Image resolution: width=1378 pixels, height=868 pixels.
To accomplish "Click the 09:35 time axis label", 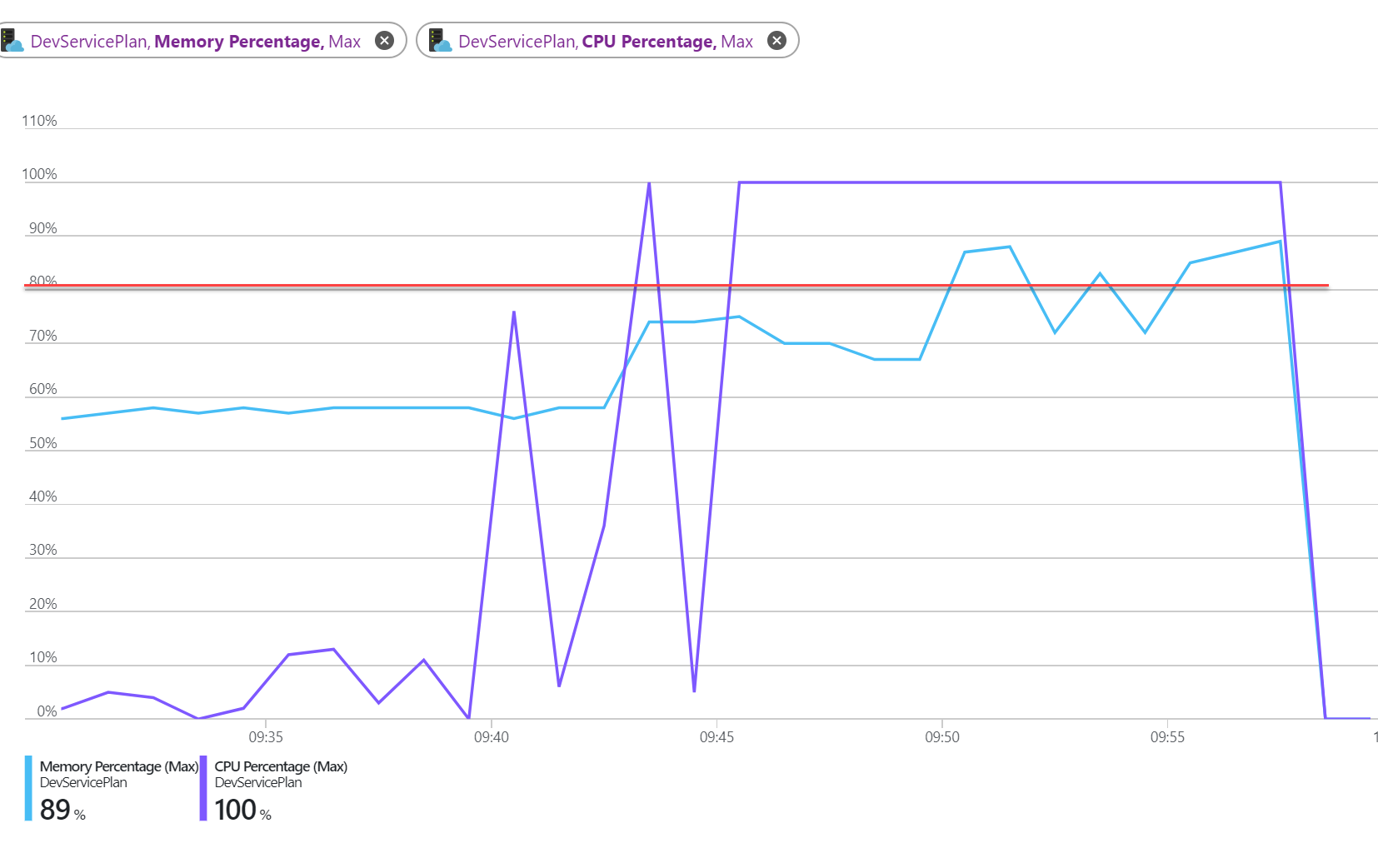I will tap(266, 737).
